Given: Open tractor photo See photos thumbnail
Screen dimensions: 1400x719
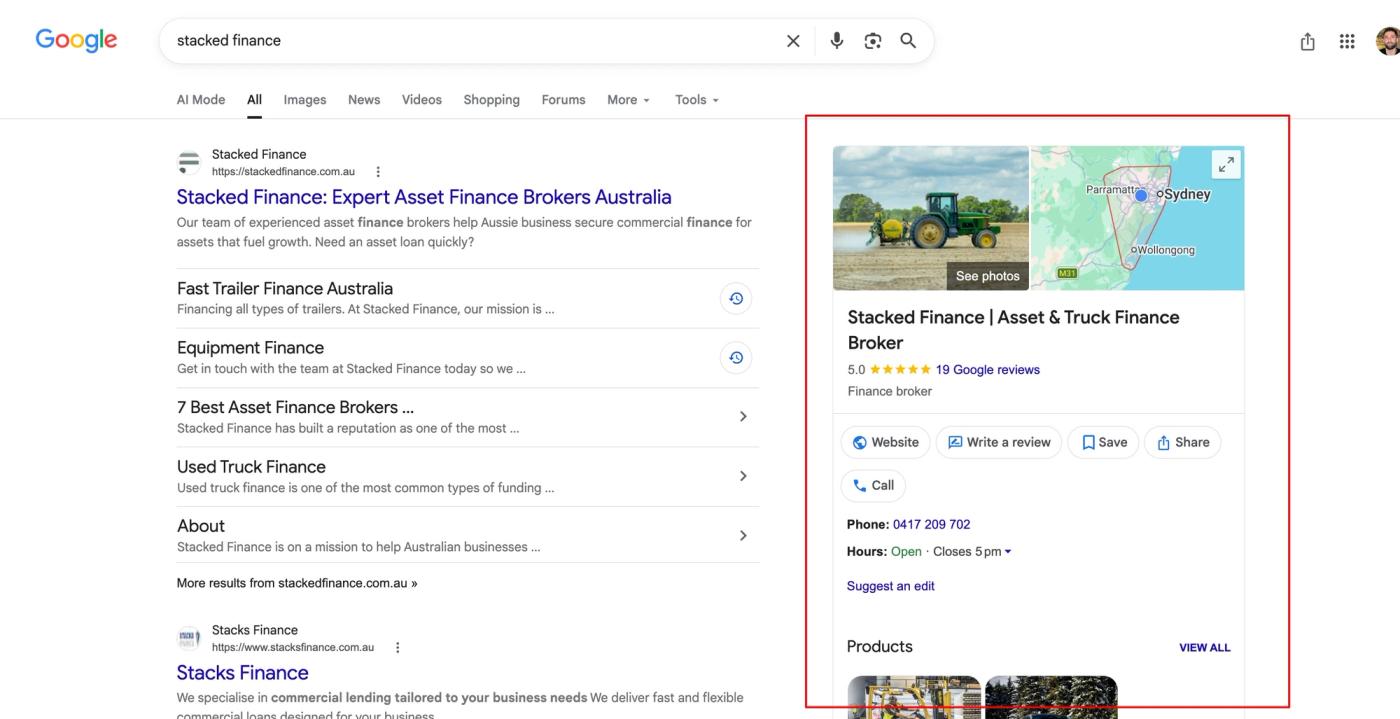Looking at the screenshot, I should [931, 218].
